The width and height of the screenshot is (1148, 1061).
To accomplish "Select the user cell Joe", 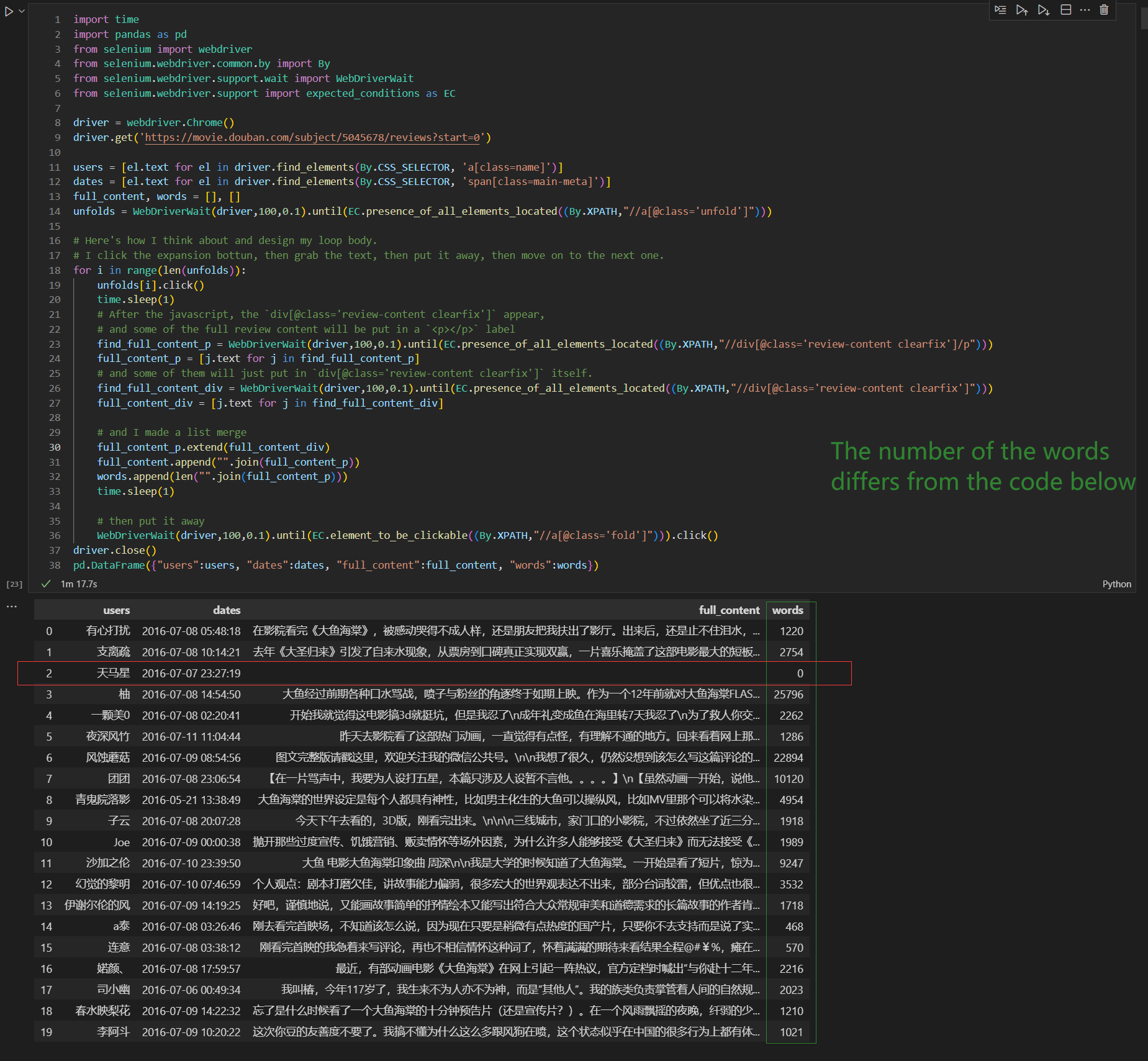I will point(122,842).
